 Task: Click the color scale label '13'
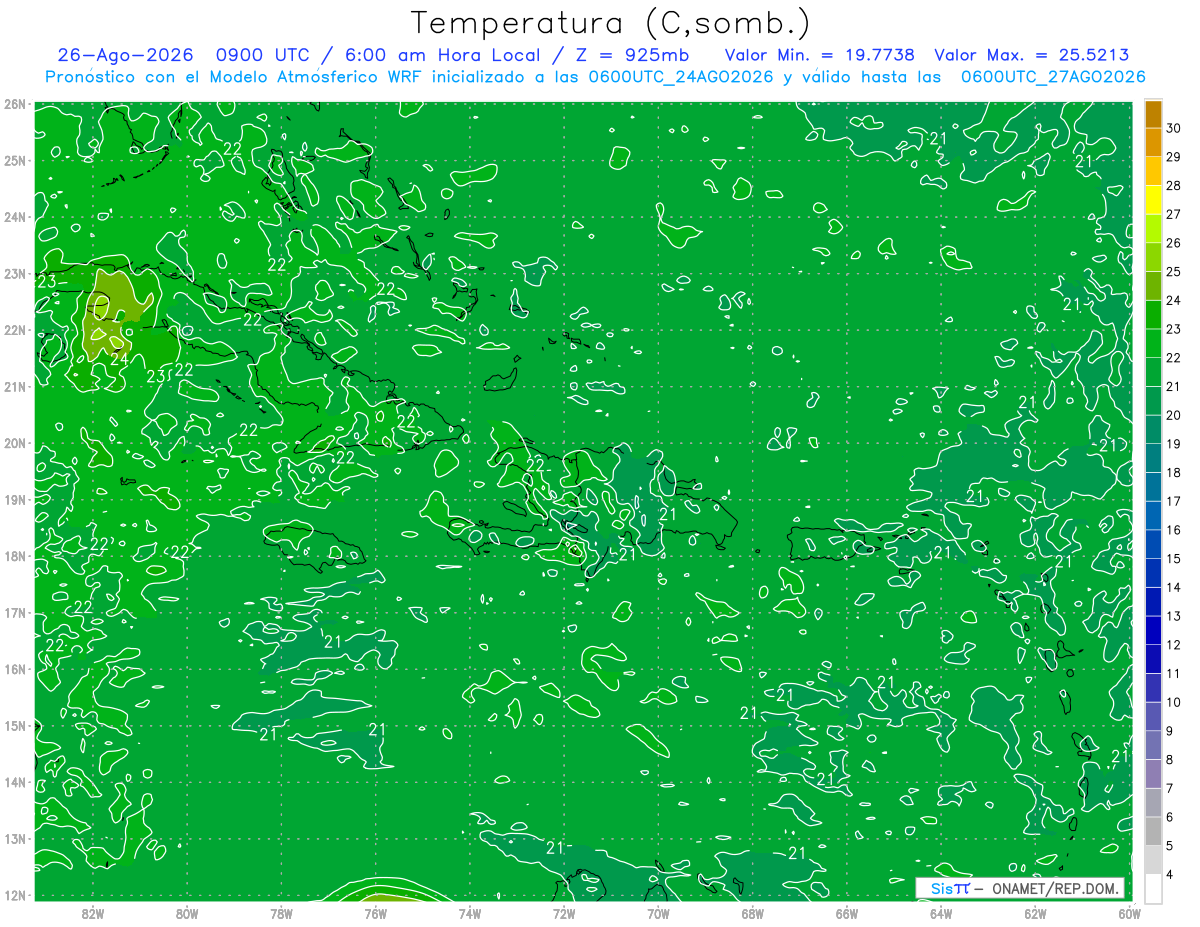coord(1174,616)
